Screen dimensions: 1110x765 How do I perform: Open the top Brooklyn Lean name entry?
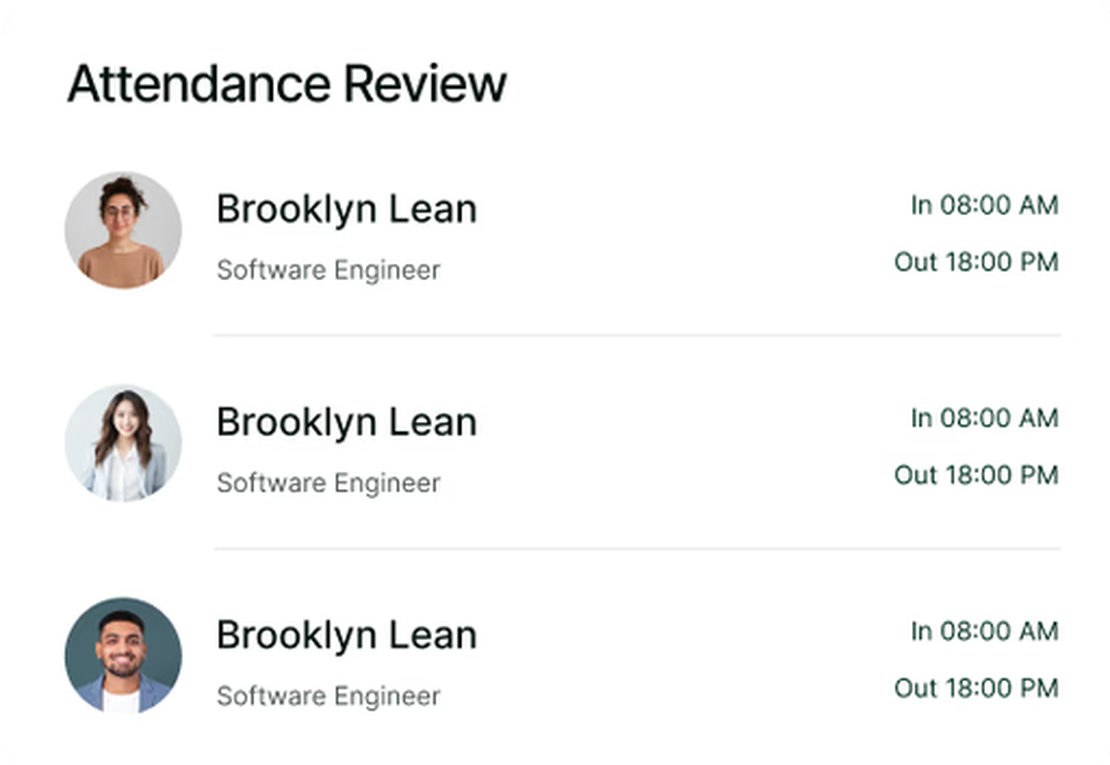pos(346,209)
